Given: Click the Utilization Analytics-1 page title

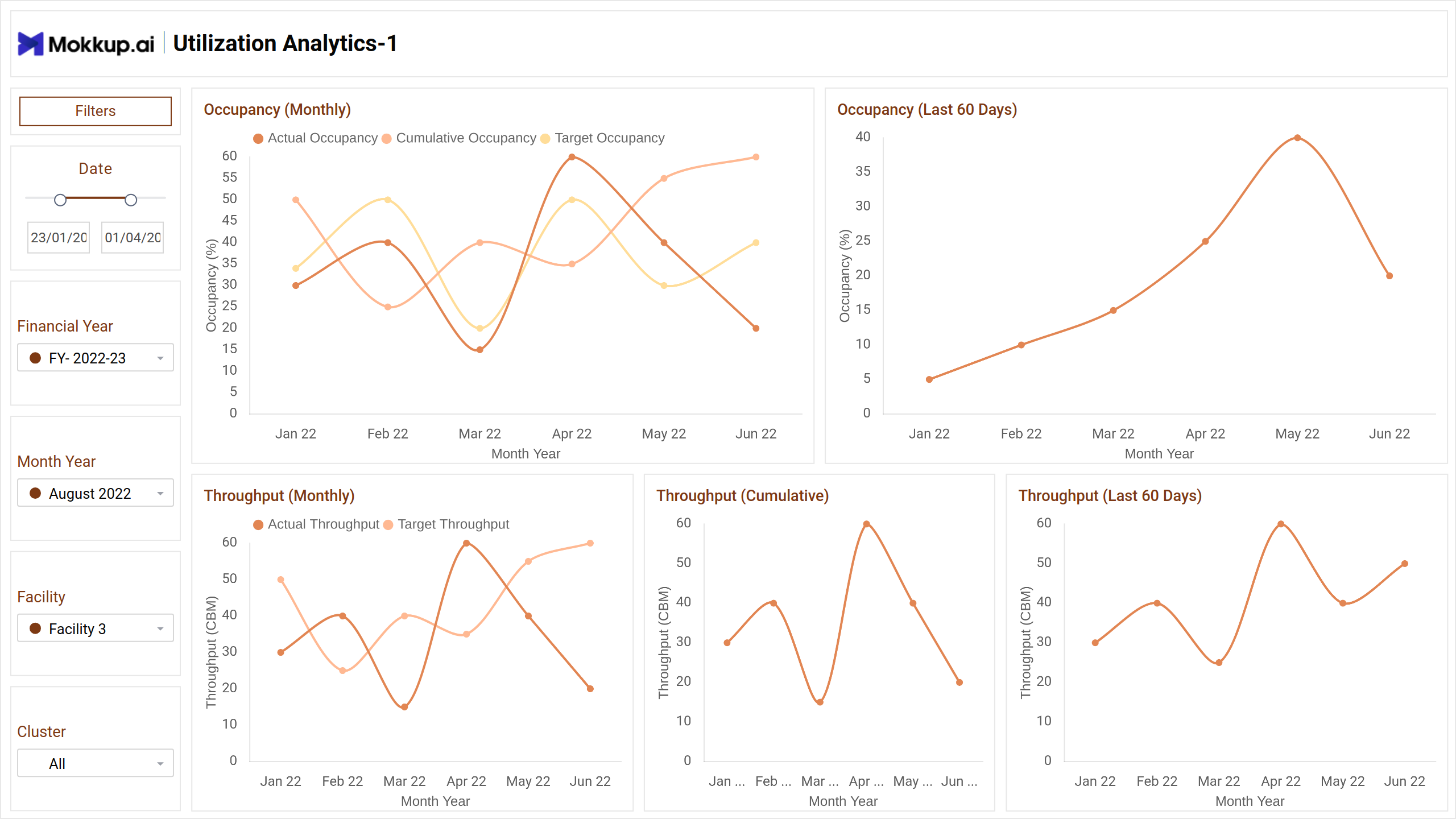Looking at the screenshot, I should click(x=285, y=44).
